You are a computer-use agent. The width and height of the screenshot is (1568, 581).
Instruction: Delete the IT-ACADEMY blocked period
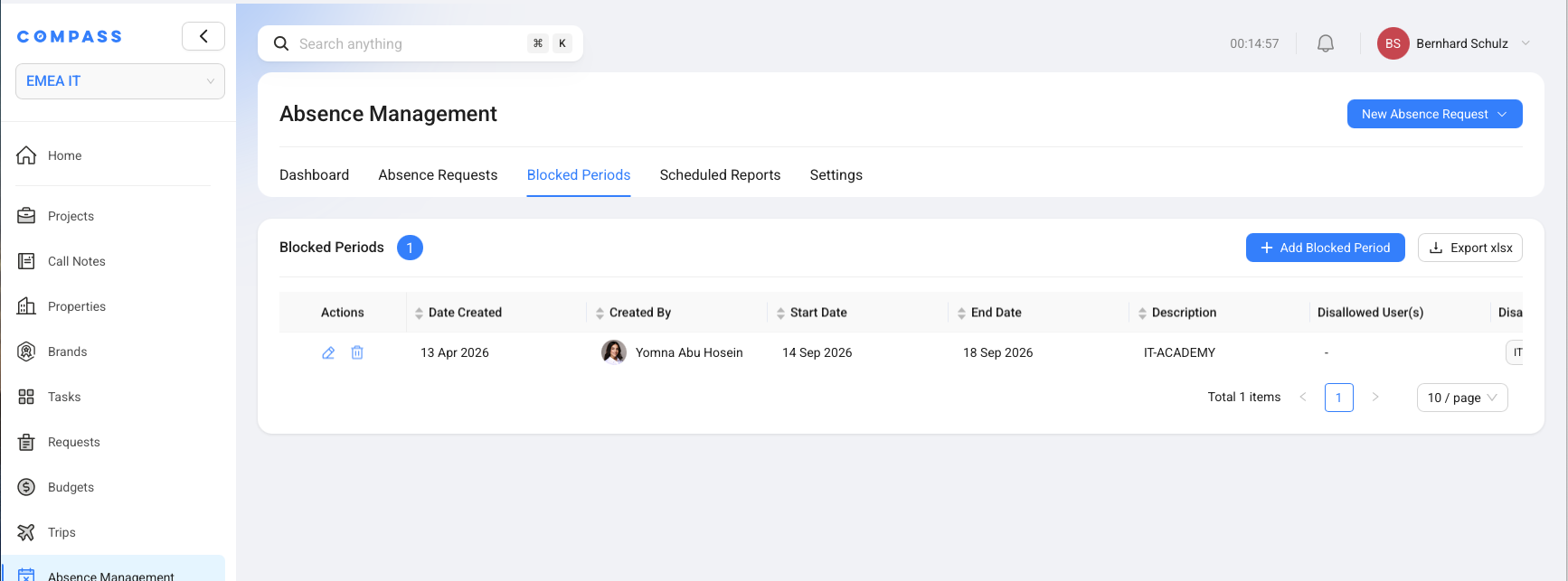click(357, 352)
